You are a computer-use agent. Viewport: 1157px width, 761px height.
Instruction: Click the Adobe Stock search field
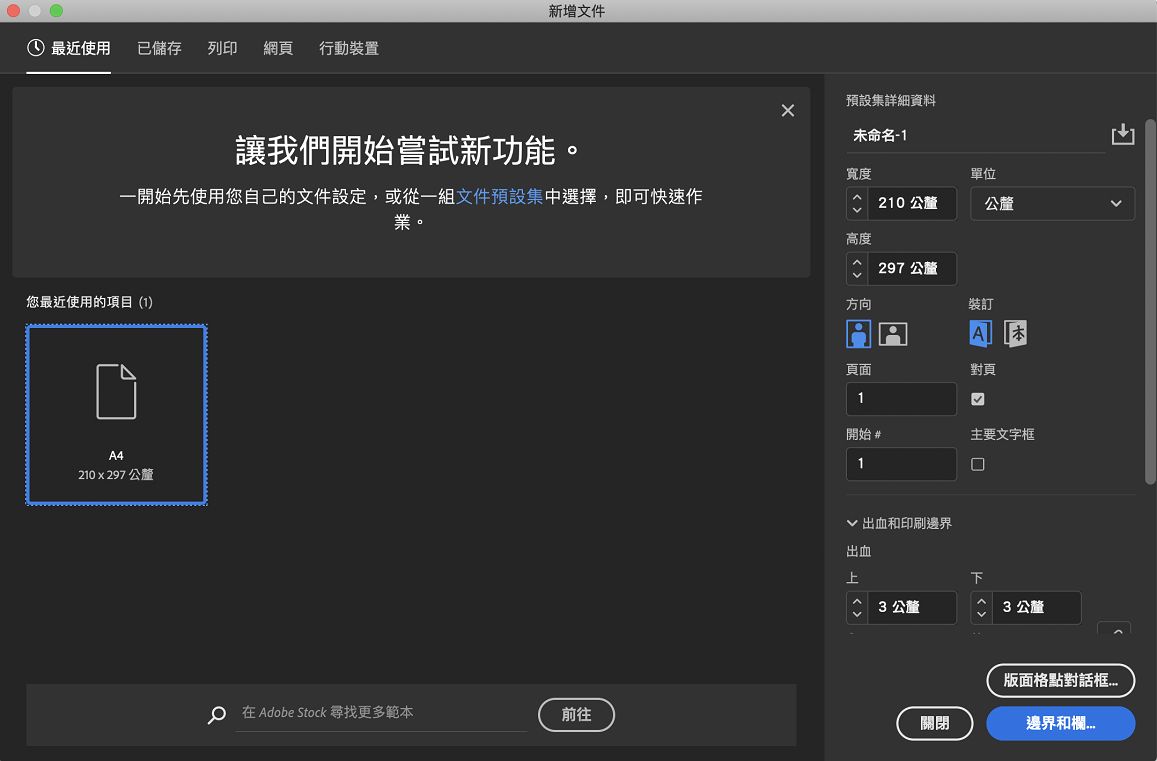381,713
